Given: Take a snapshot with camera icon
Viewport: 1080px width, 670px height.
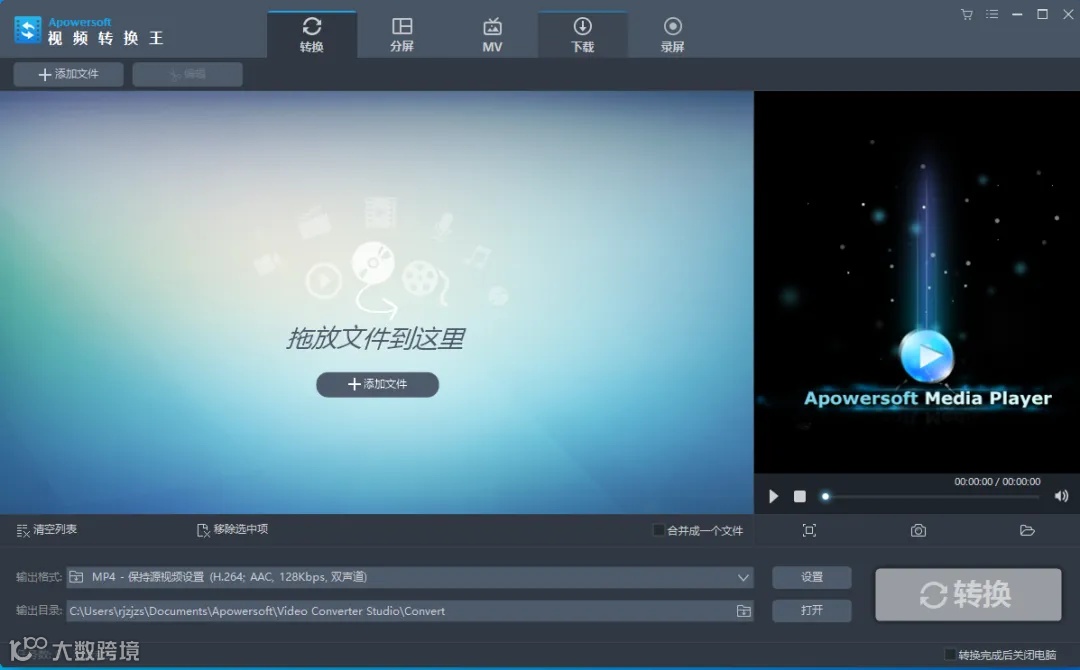Looking at the screenshot, I should coord(918,530).
